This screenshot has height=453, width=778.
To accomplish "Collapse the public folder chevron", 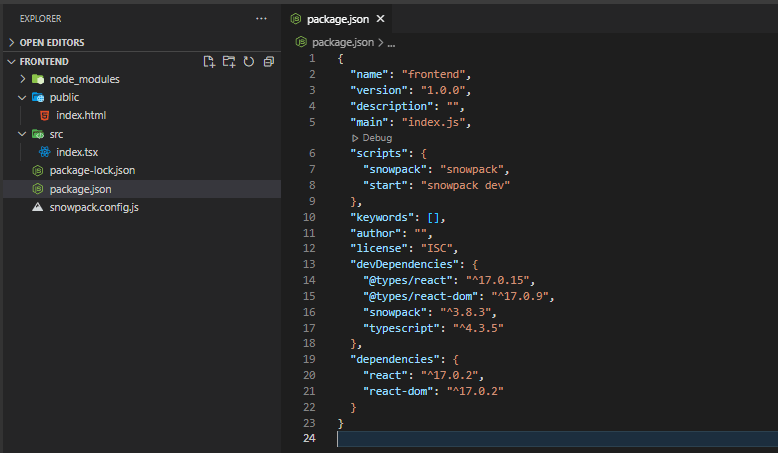I will (x=22, y=98).
